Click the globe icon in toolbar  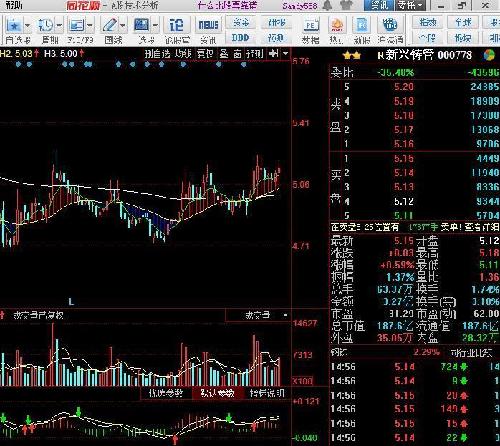390,25
